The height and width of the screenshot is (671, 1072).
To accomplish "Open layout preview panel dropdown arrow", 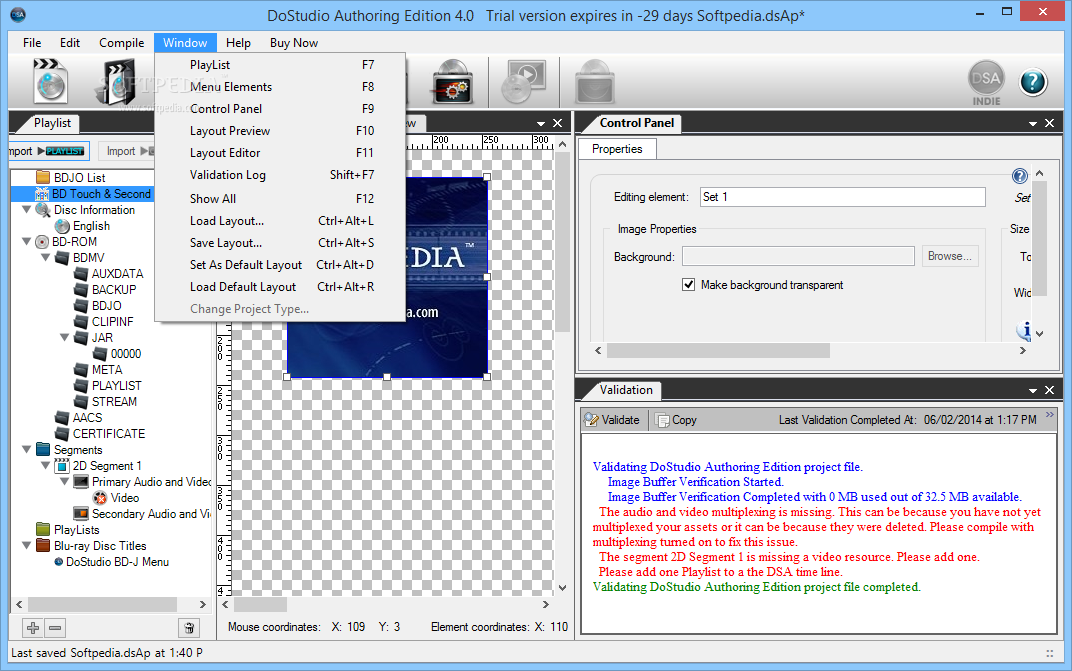I will (x=541, y=124).
